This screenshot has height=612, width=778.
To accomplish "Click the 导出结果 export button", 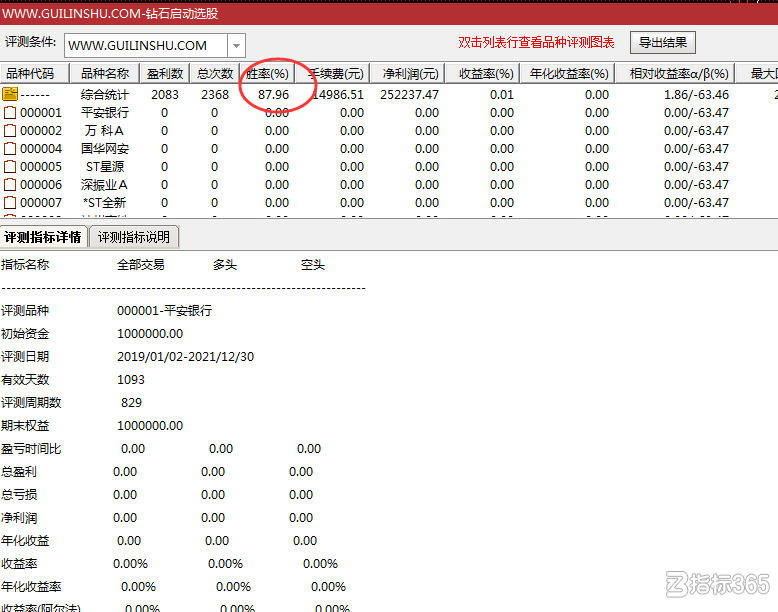I will coord(662,43).
